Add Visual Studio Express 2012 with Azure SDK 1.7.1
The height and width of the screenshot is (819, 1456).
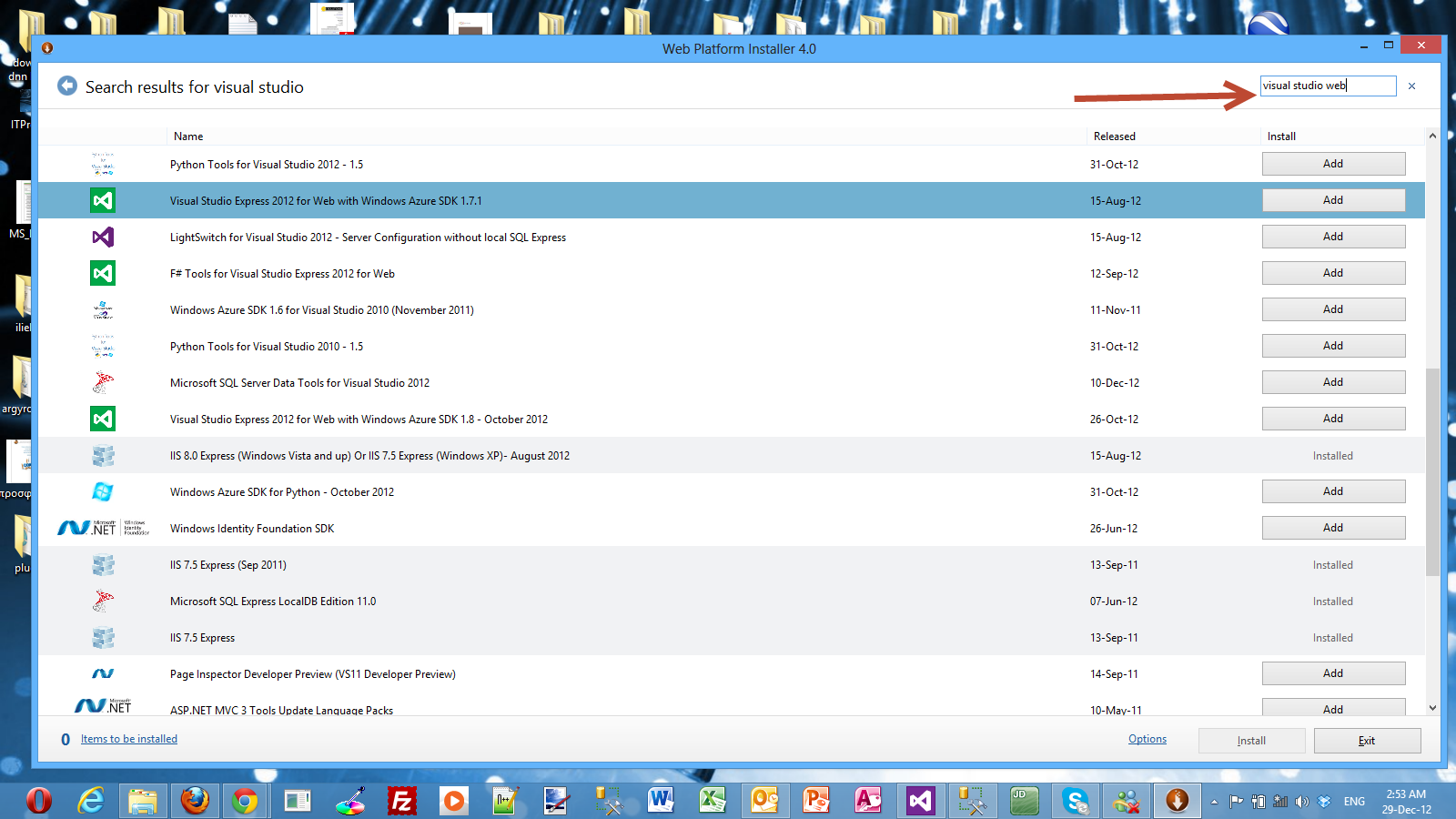pos(1333,200)
